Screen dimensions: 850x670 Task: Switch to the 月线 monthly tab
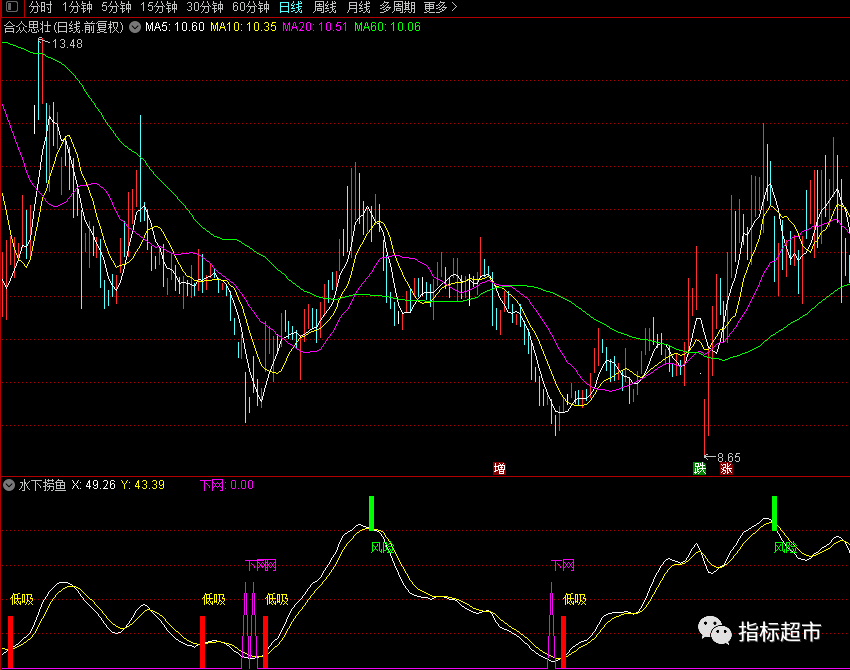tap(358, 8)
